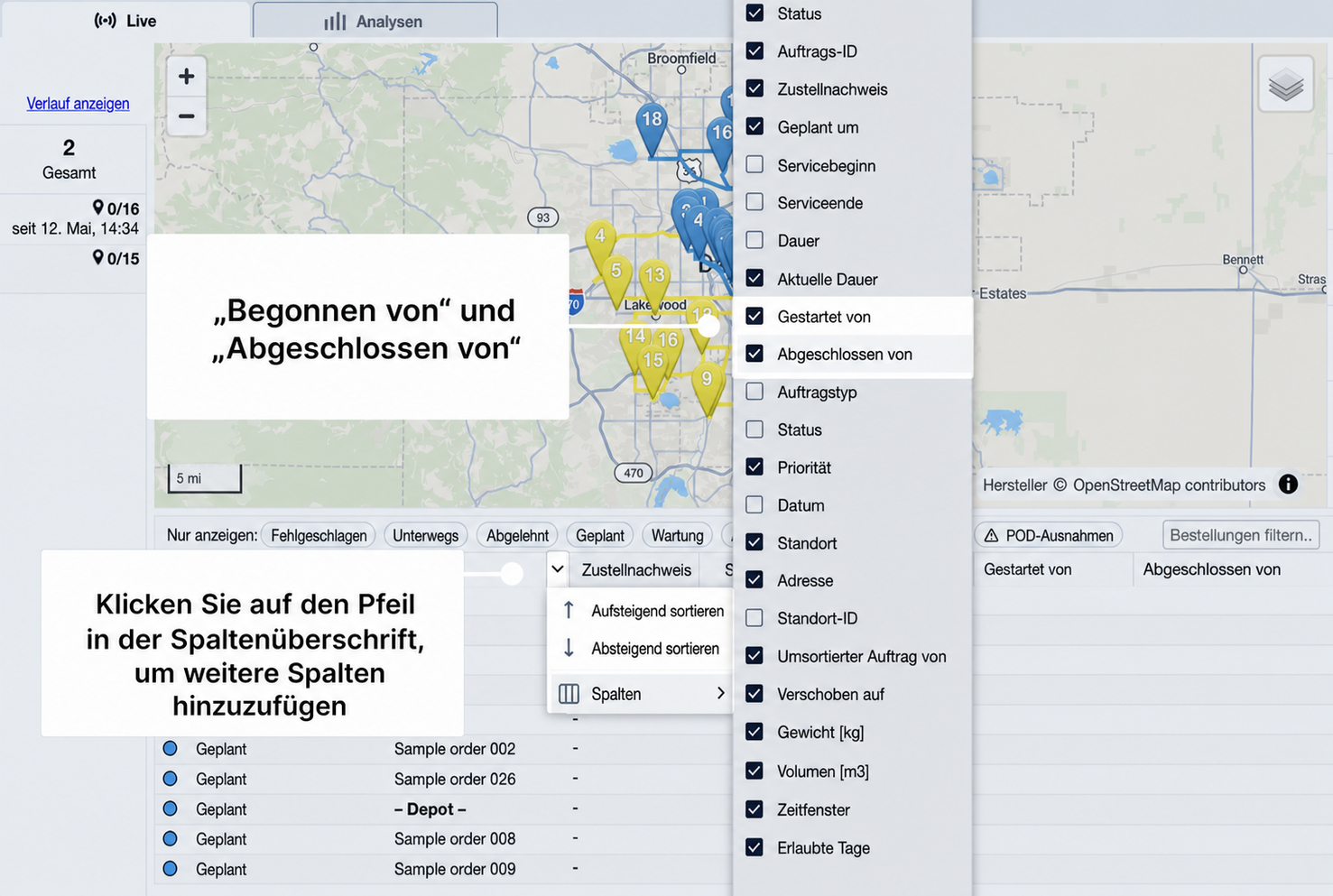Open the map layers switcher
This screenshot has width=1333, height=896.
click(x=1286, y=86)
